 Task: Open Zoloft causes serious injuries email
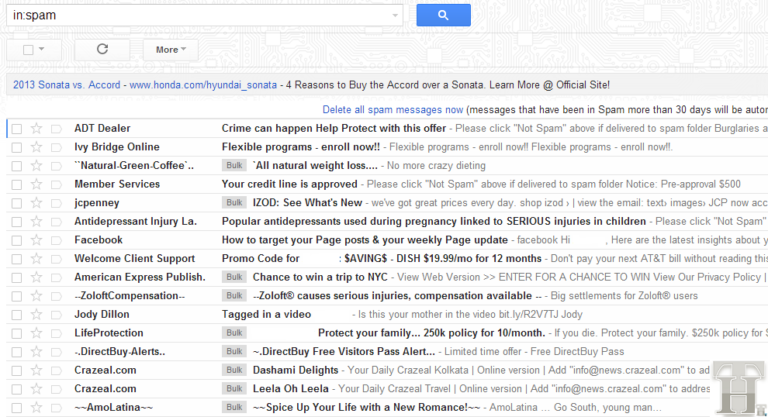click(397, 296)
